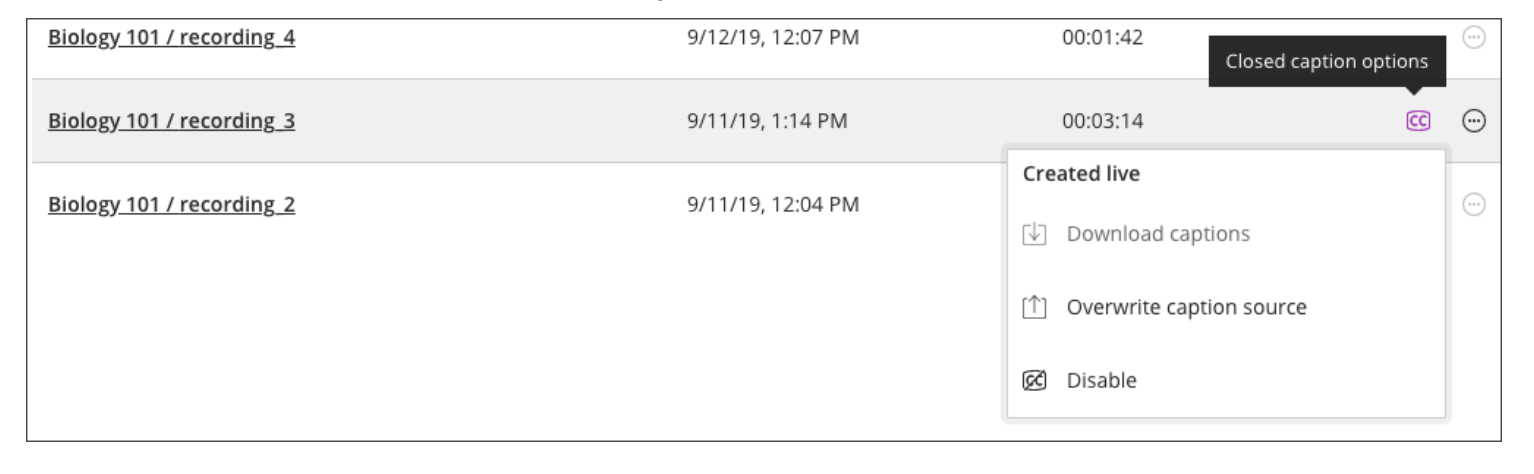Click the download arrow icon beside Download captions
The width and height of the screenshot is (1534, 474).
(1034, 234)
